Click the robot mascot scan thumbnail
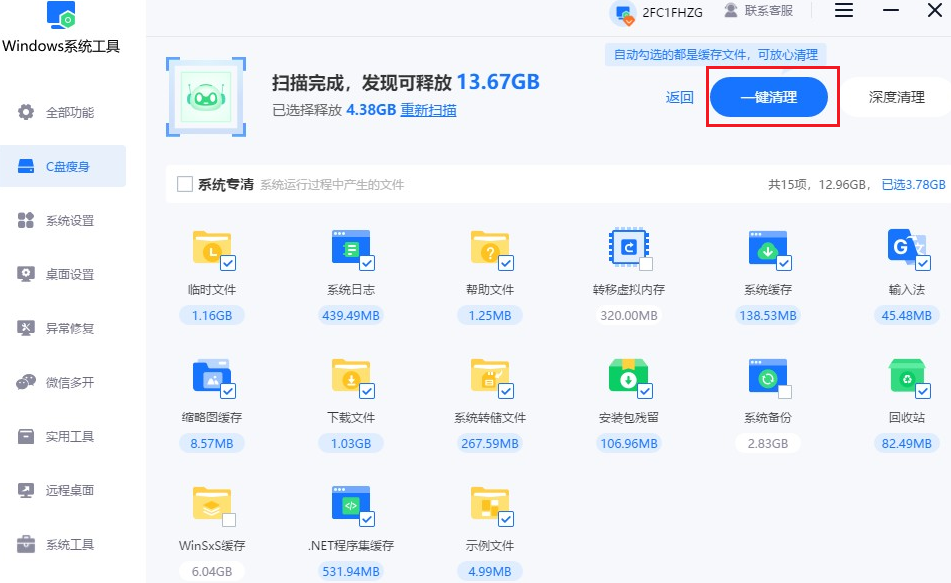Screen dimensions: 951x583 (x=205, y=97)
